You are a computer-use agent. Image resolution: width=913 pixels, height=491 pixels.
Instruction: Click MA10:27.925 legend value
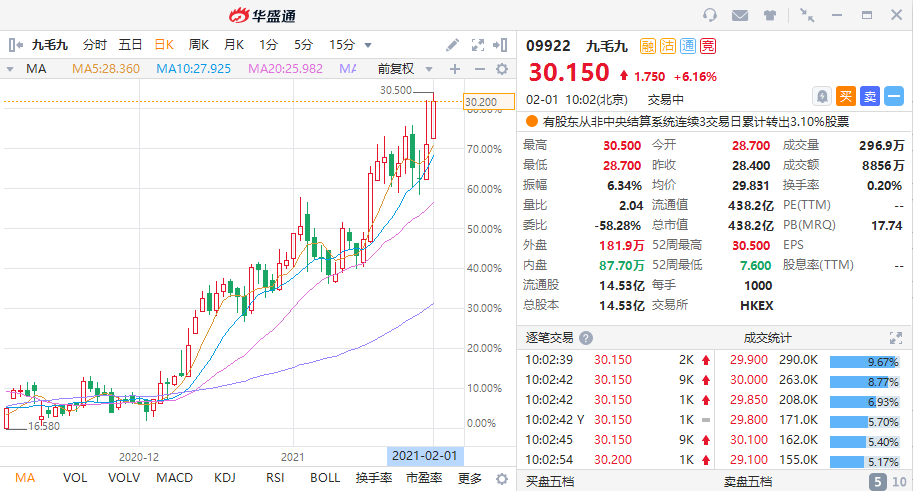[x=193, y=69]
